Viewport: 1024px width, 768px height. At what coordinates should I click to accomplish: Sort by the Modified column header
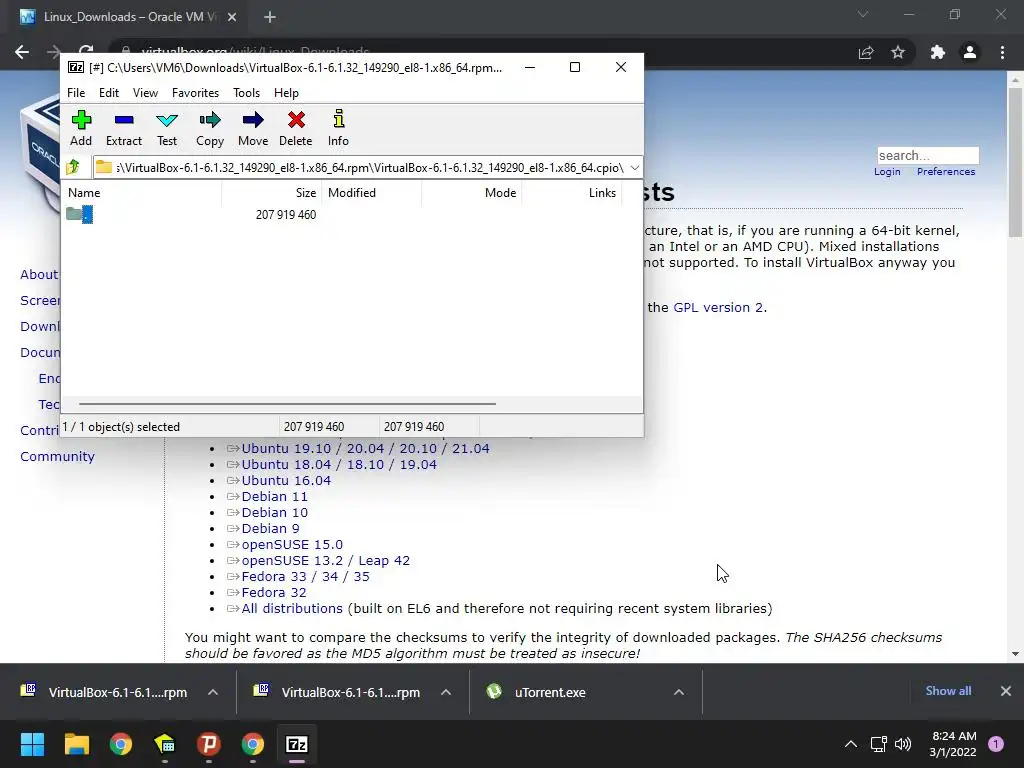tap(372, 193)
